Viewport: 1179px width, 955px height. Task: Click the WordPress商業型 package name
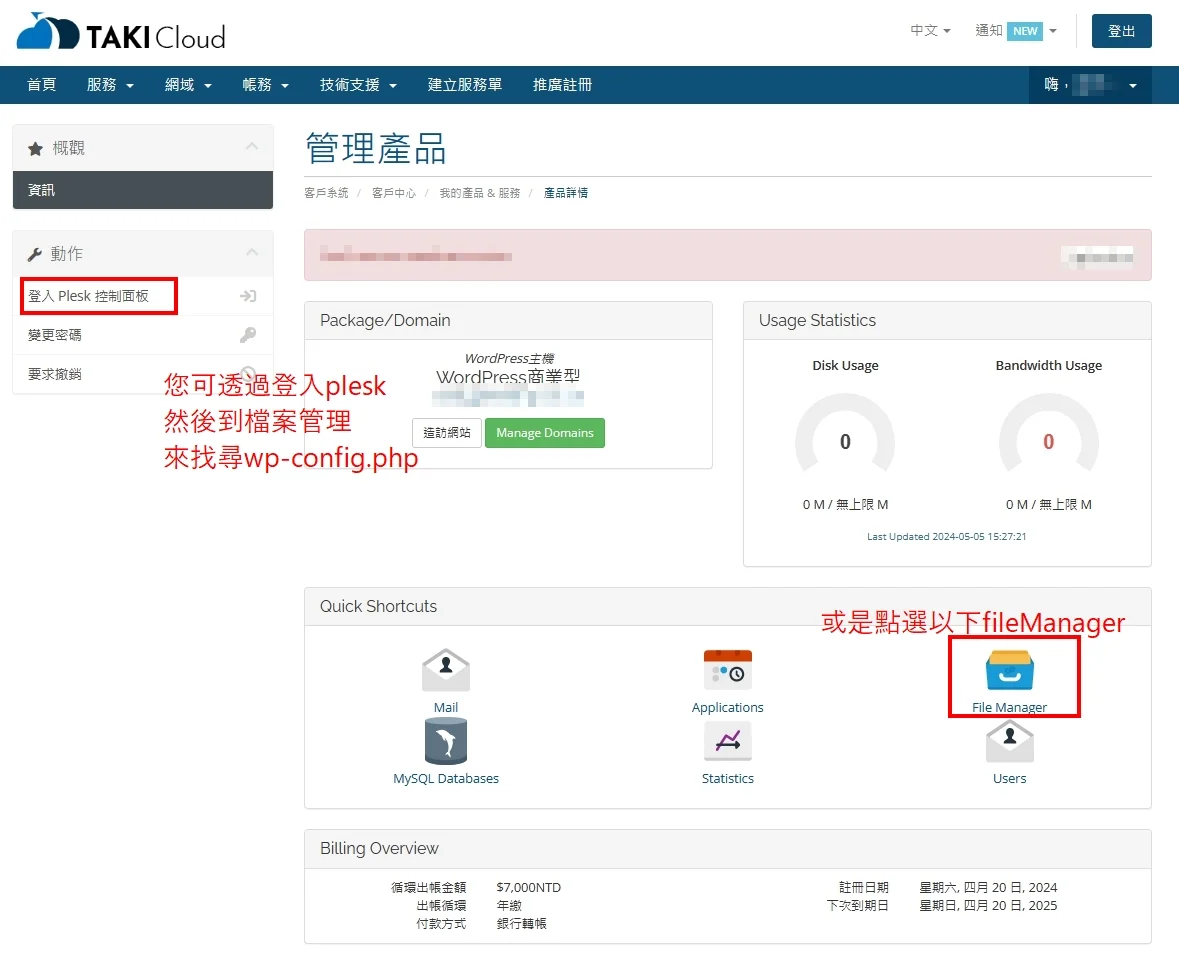[x=508, y=377]
